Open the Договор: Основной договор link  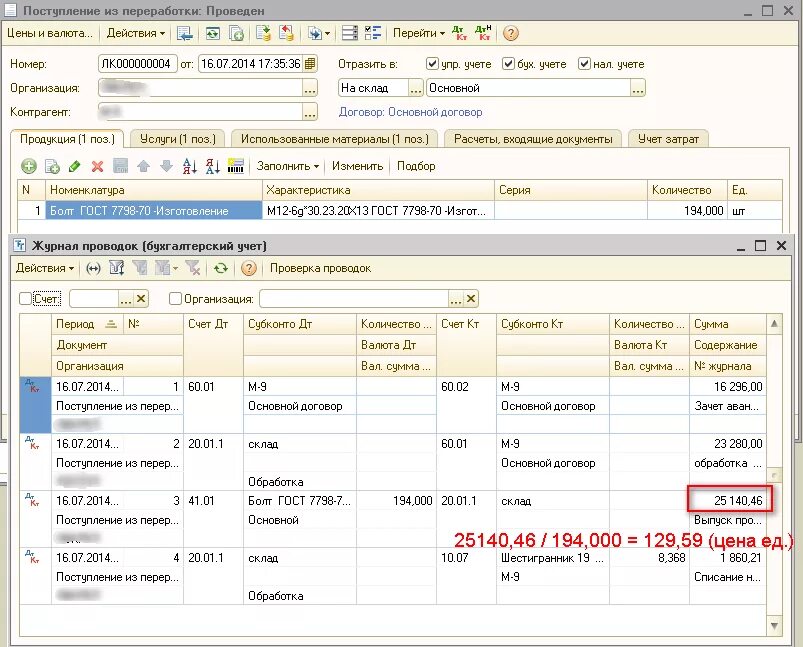[411, 112]
